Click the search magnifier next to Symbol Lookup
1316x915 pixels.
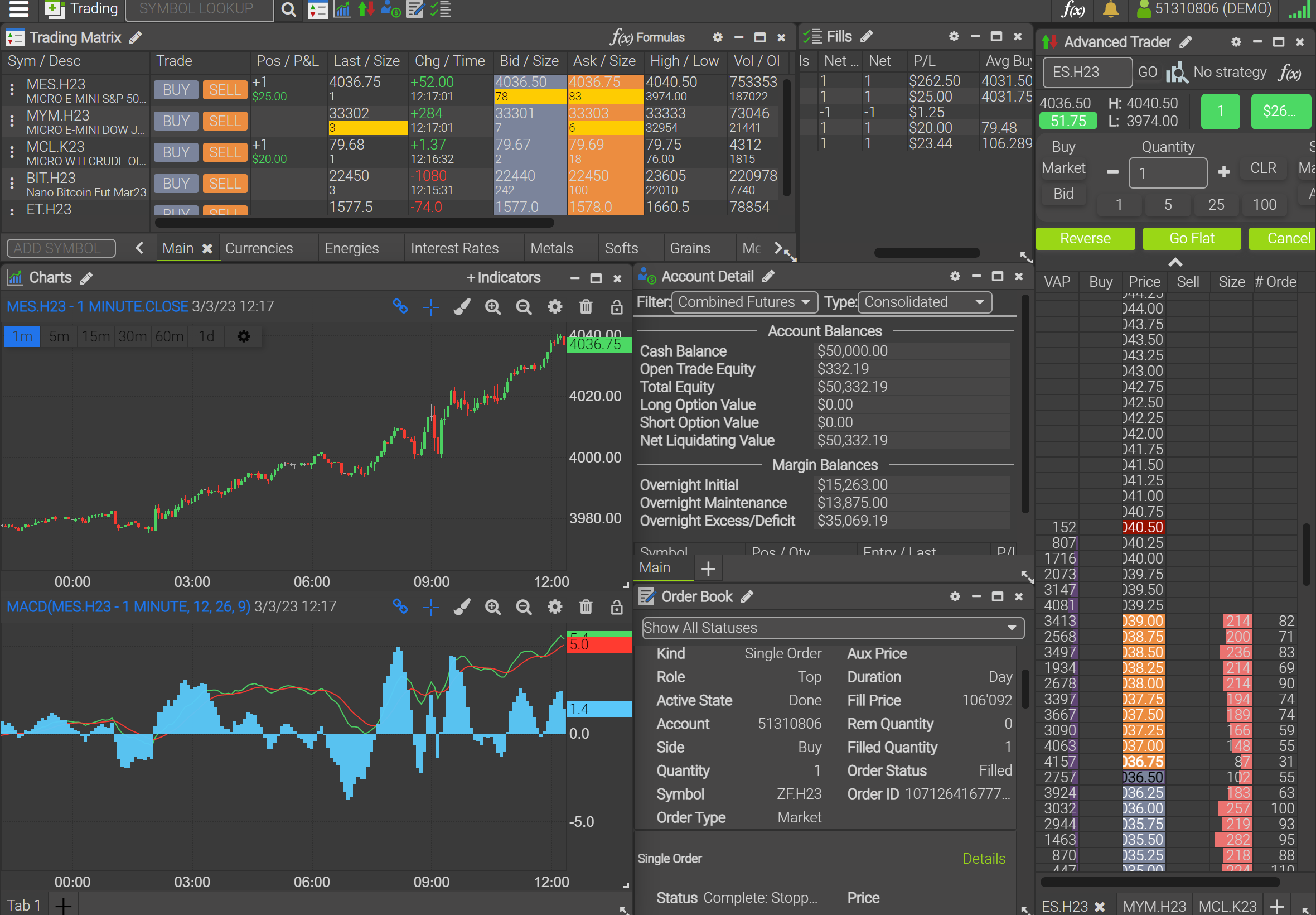(x=289, y=9)
